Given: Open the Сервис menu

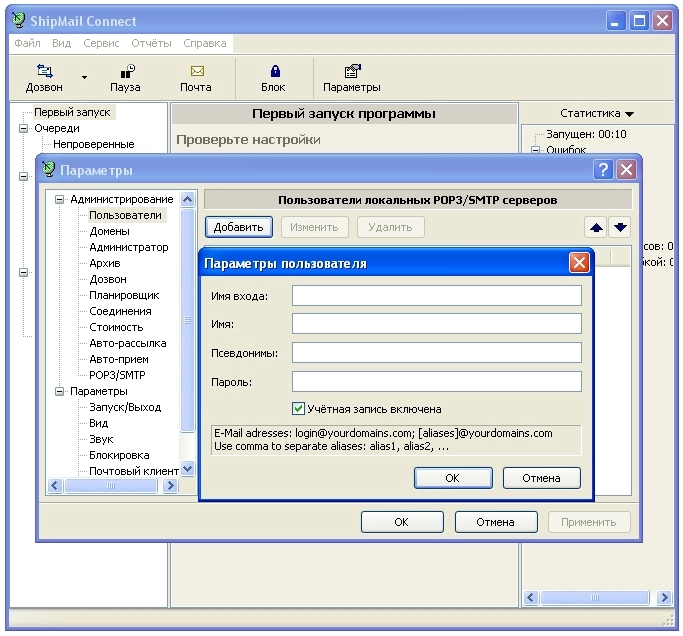Looking at the screenshot, I should tap(101, 43).
